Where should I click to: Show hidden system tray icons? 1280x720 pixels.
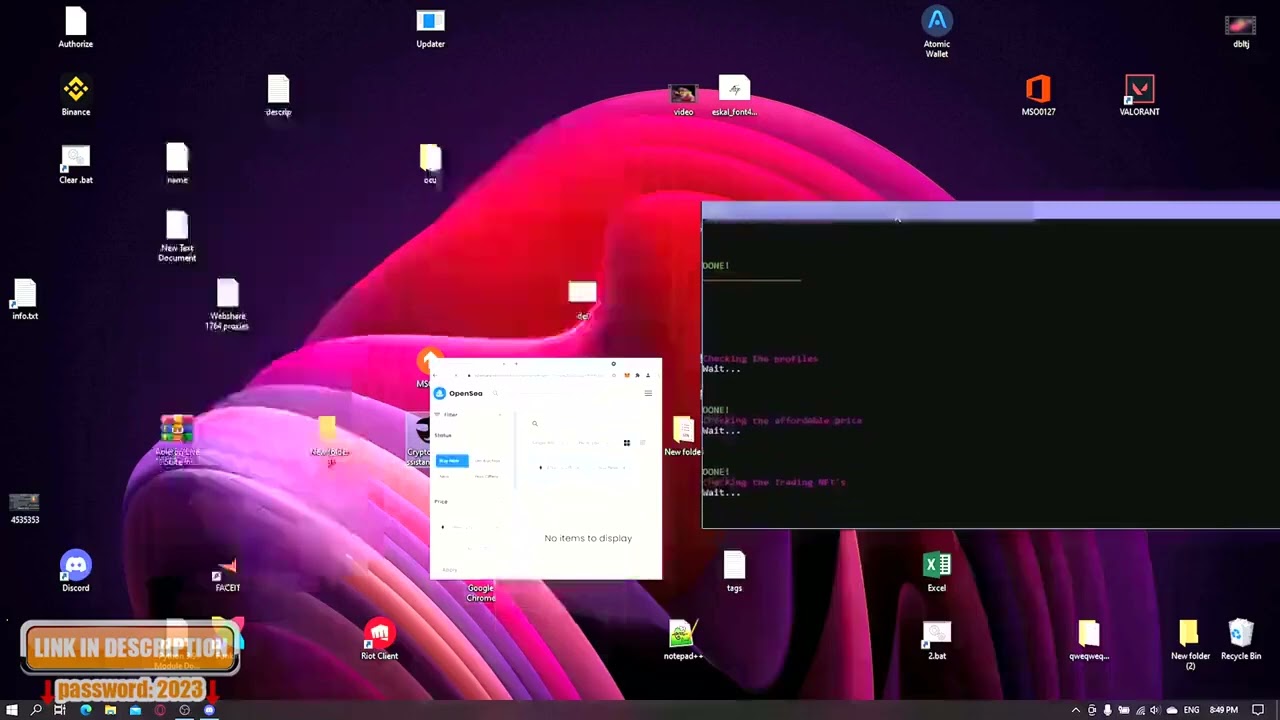point(1076,710)
